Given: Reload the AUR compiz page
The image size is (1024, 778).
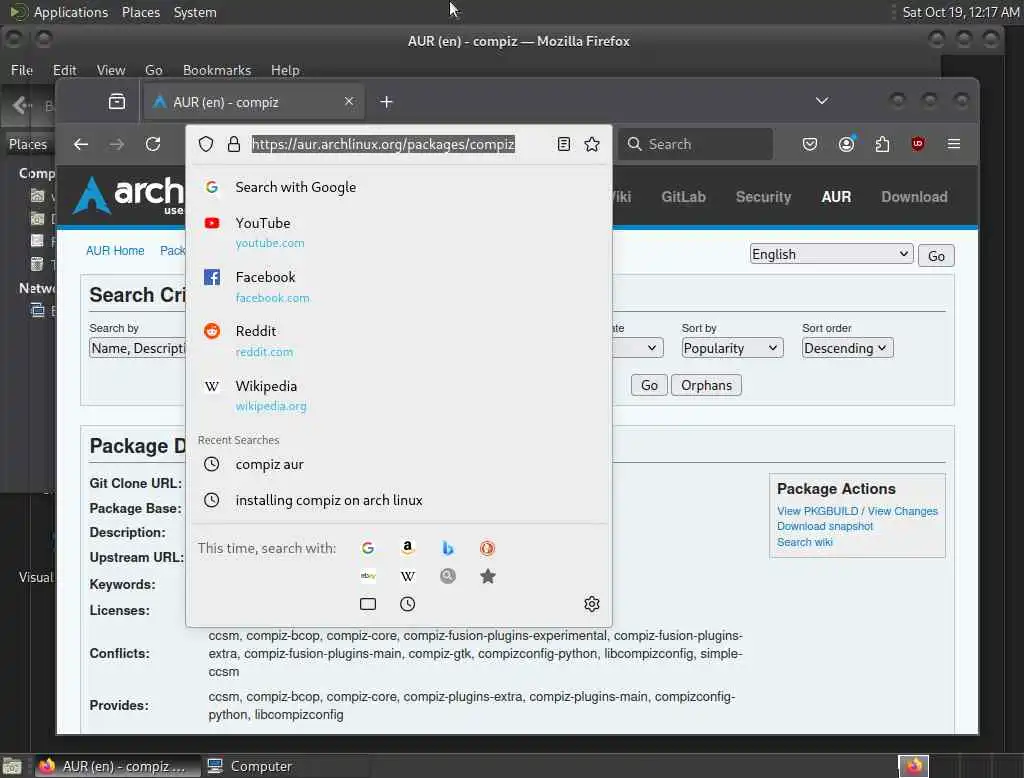Looking at the screenshot, I should click(x=153, y=144).
